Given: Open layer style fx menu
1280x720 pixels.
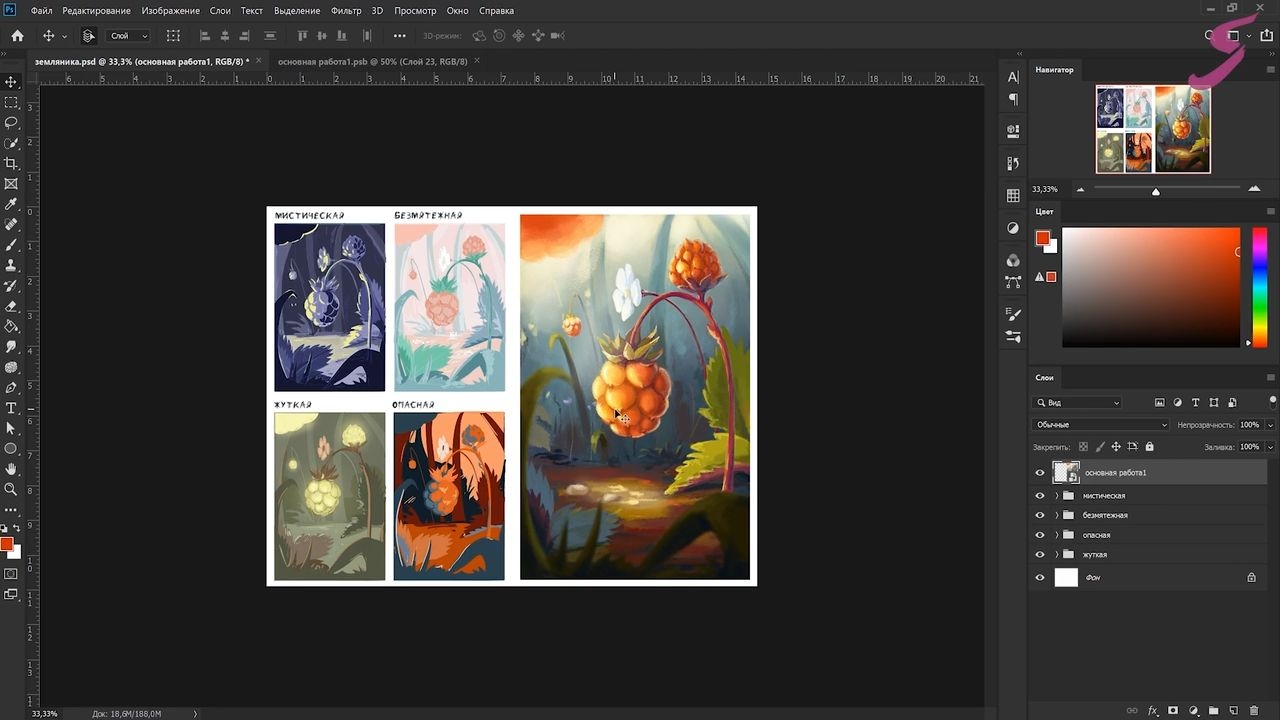Looking at the screenshot, I should pyautogui.click(x=1153, y=711).
